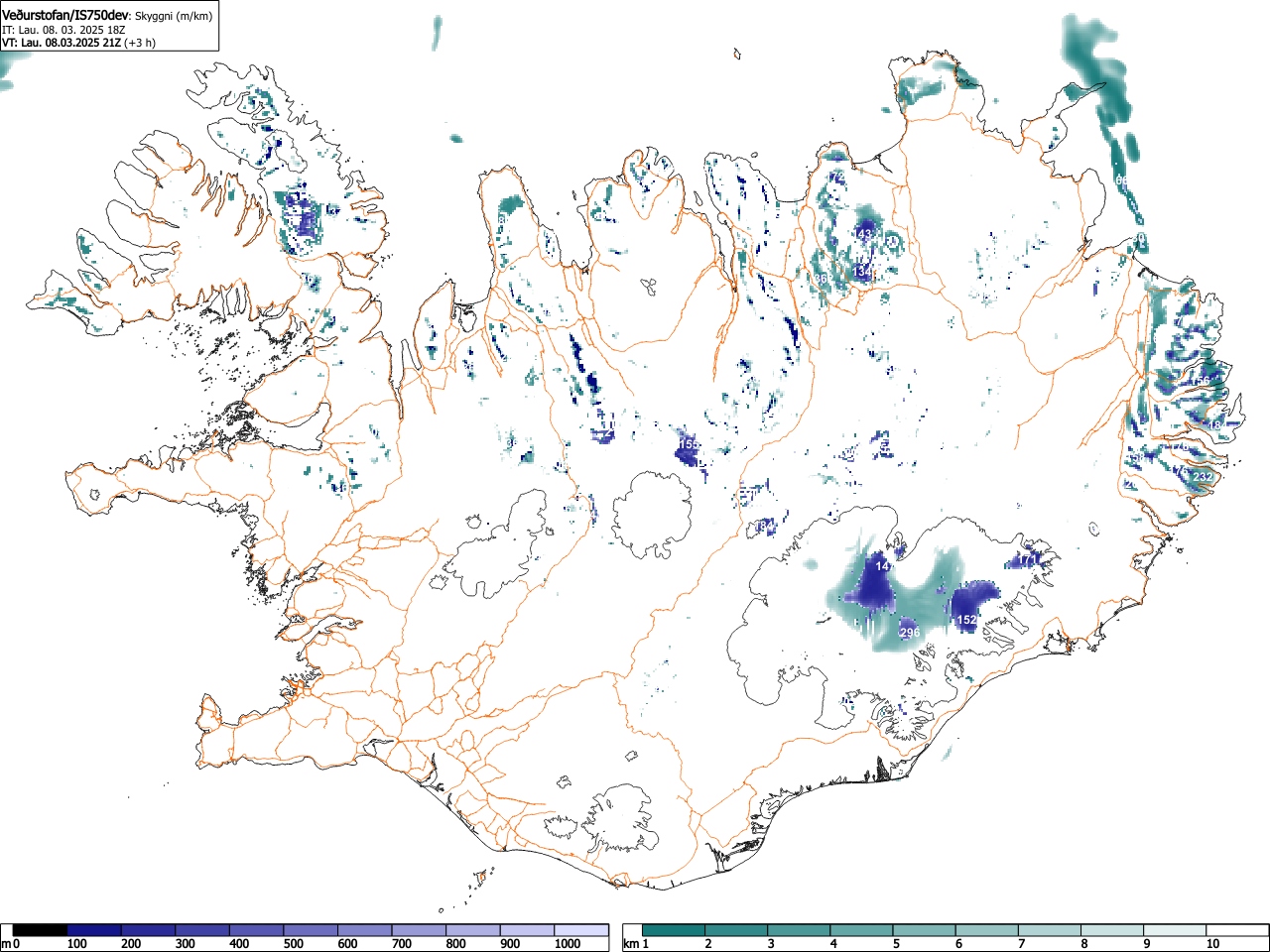
Task: Select the pale lilac 1000 m legend swatch
Action: (581, 930)
